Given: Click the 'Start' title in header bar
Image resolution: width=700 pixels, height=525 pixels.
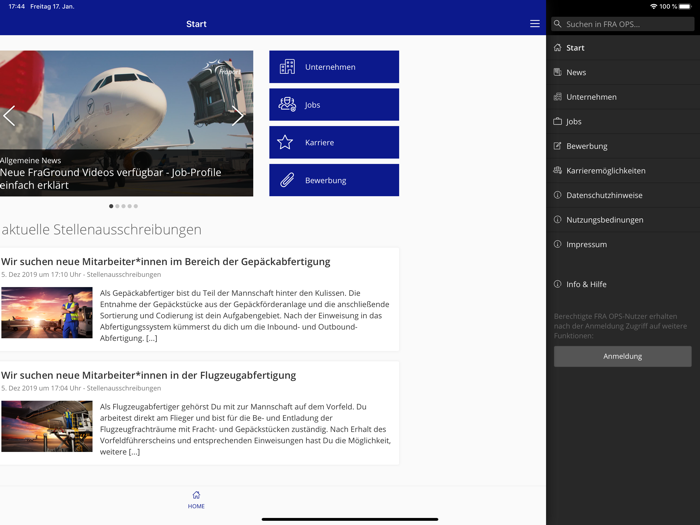Looking at the screenshot, I should [x=196, y=24].
